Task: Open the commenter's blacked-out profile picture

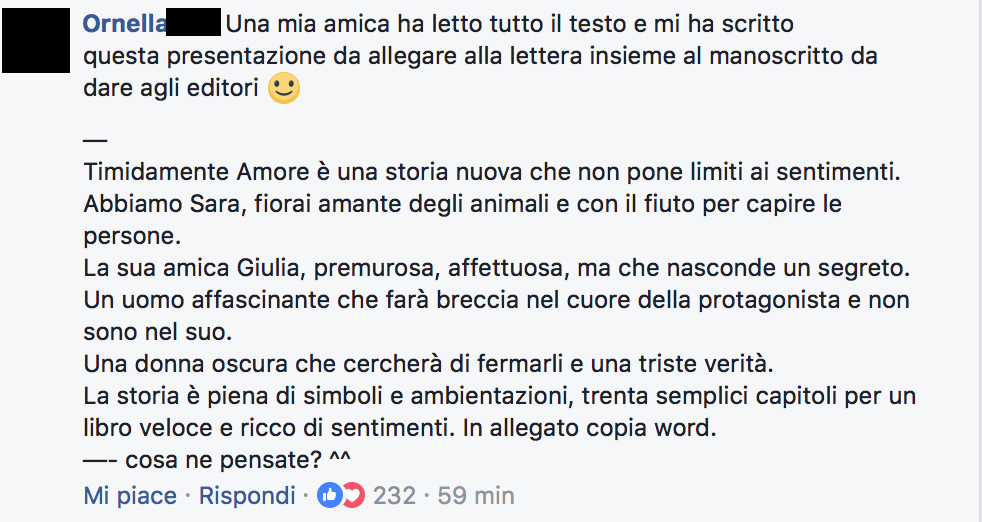Action: (x=36, y=40)
